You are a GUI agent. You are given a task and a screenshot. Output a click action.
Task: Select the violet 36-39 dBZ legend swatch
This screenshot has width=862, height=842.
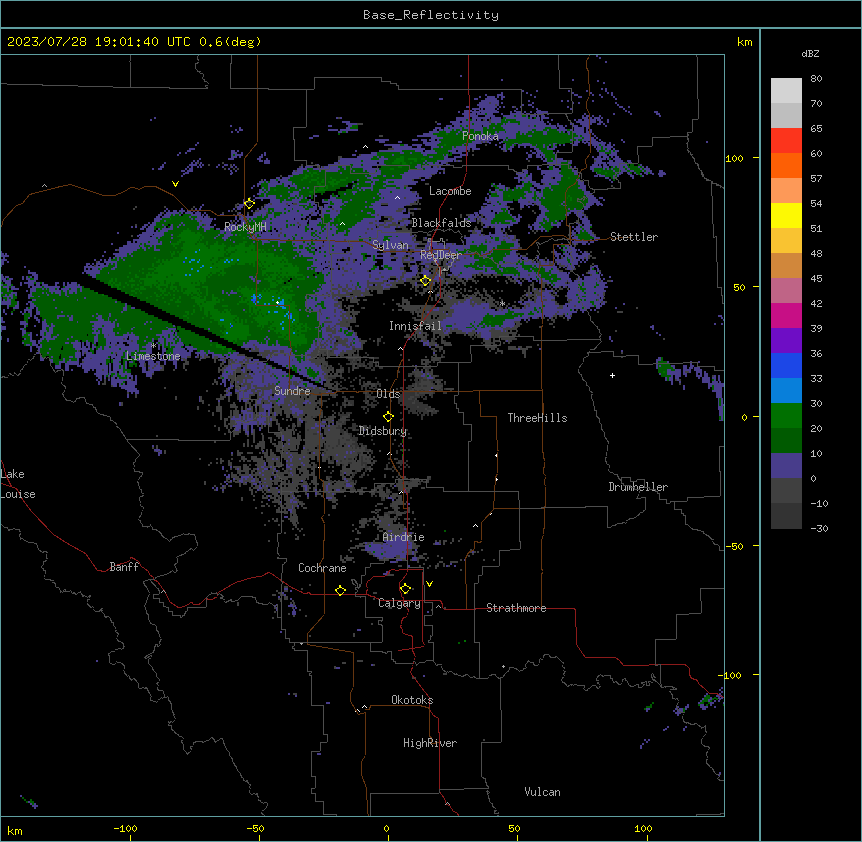(x=786, y=341)
